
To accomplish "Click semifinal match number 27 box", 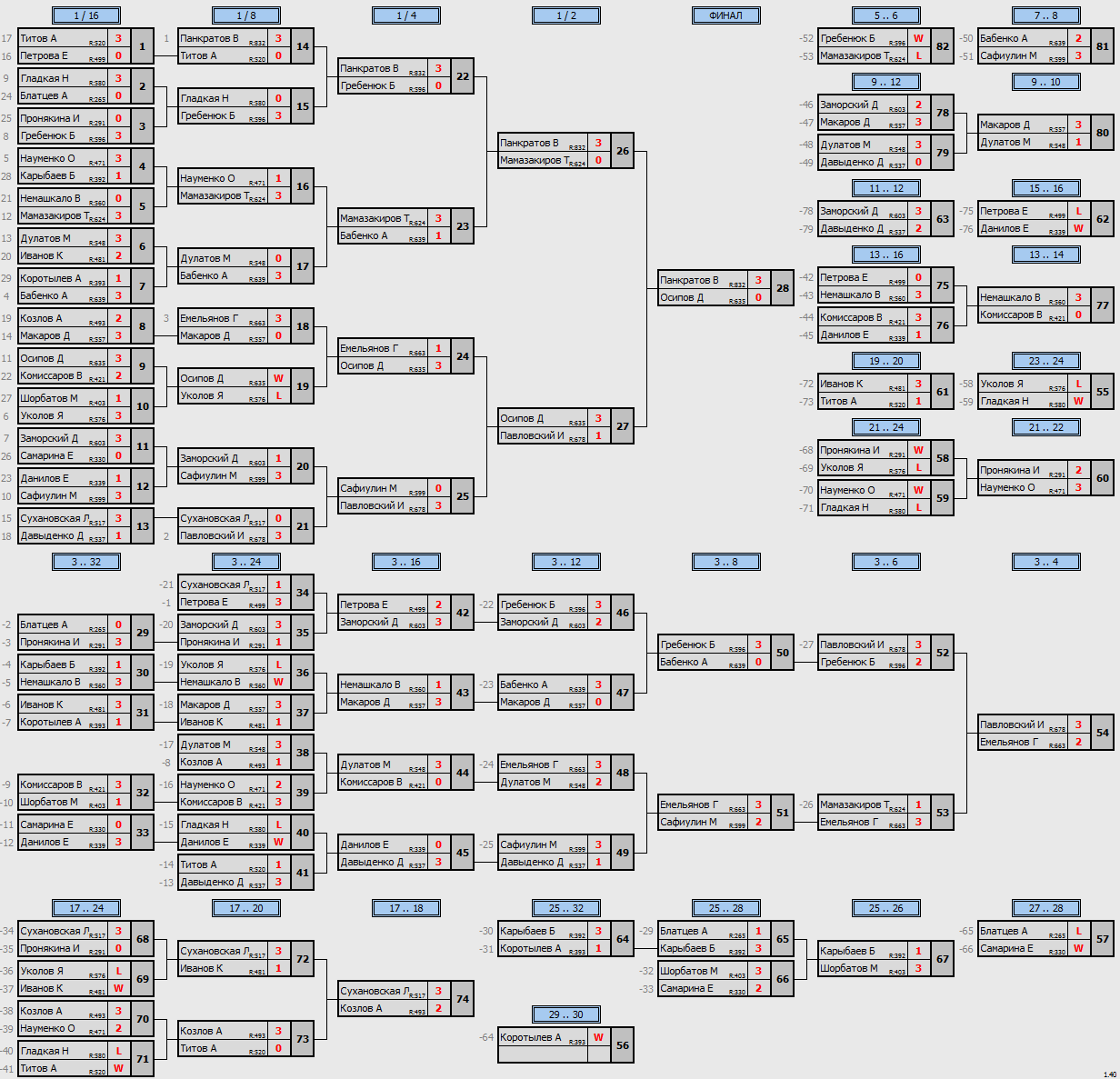I will point(623,426).
